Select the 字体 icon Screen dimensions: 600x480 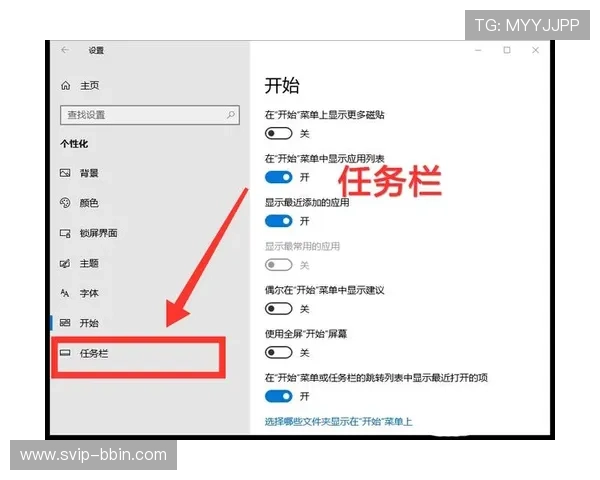pos(65,293)
